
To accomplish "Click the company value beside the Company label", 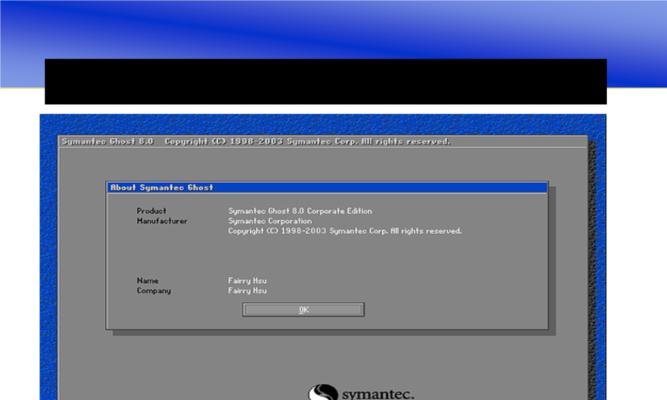I will (x=247, y=291).
